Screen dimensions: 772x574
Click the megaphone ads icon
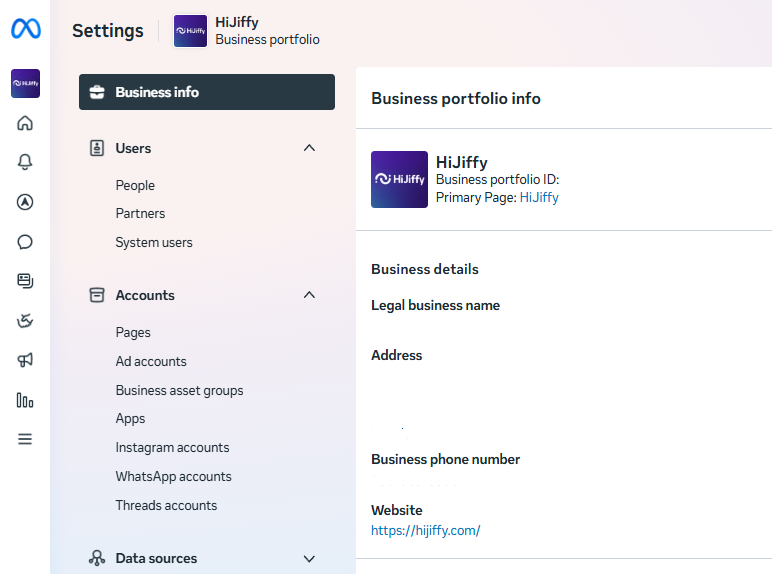[x=25, y=360]
